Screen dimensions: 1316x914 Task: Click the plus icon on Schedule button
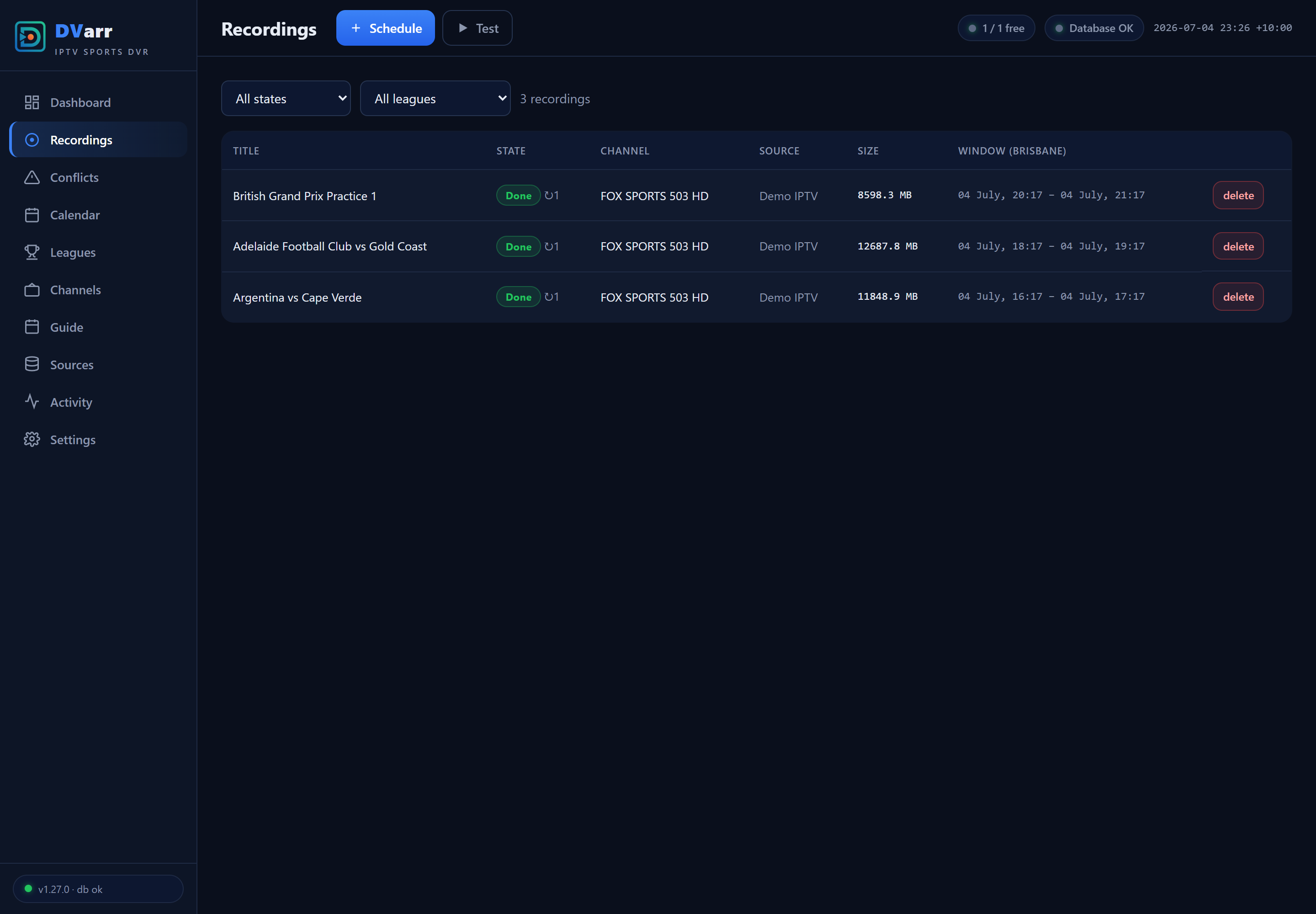coord(356,28)
